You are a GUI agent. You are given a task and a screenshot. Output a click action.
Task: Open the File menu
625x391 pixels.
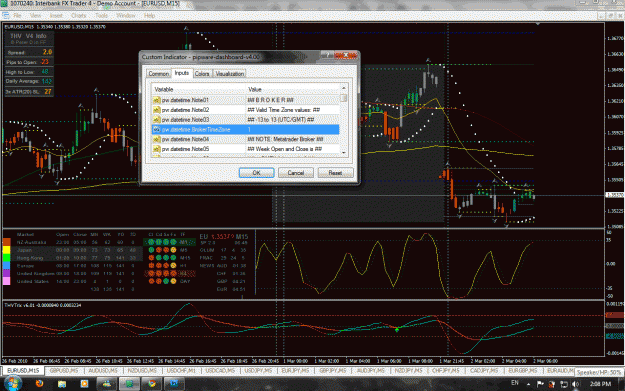coord(18,16)
